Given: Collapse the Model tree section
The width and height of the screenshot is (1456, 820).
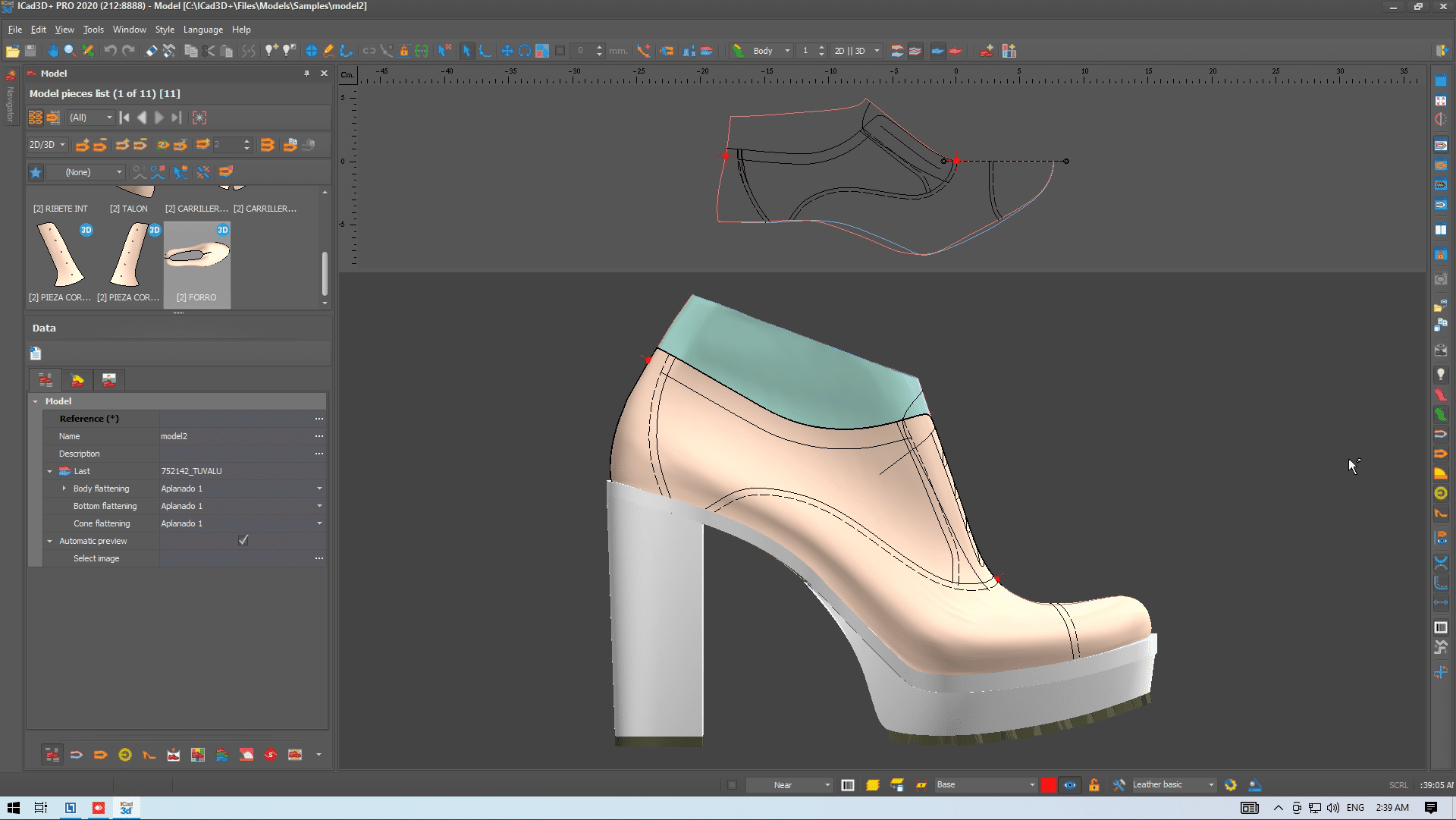Looking at the screenshot, I should (36, 401).
